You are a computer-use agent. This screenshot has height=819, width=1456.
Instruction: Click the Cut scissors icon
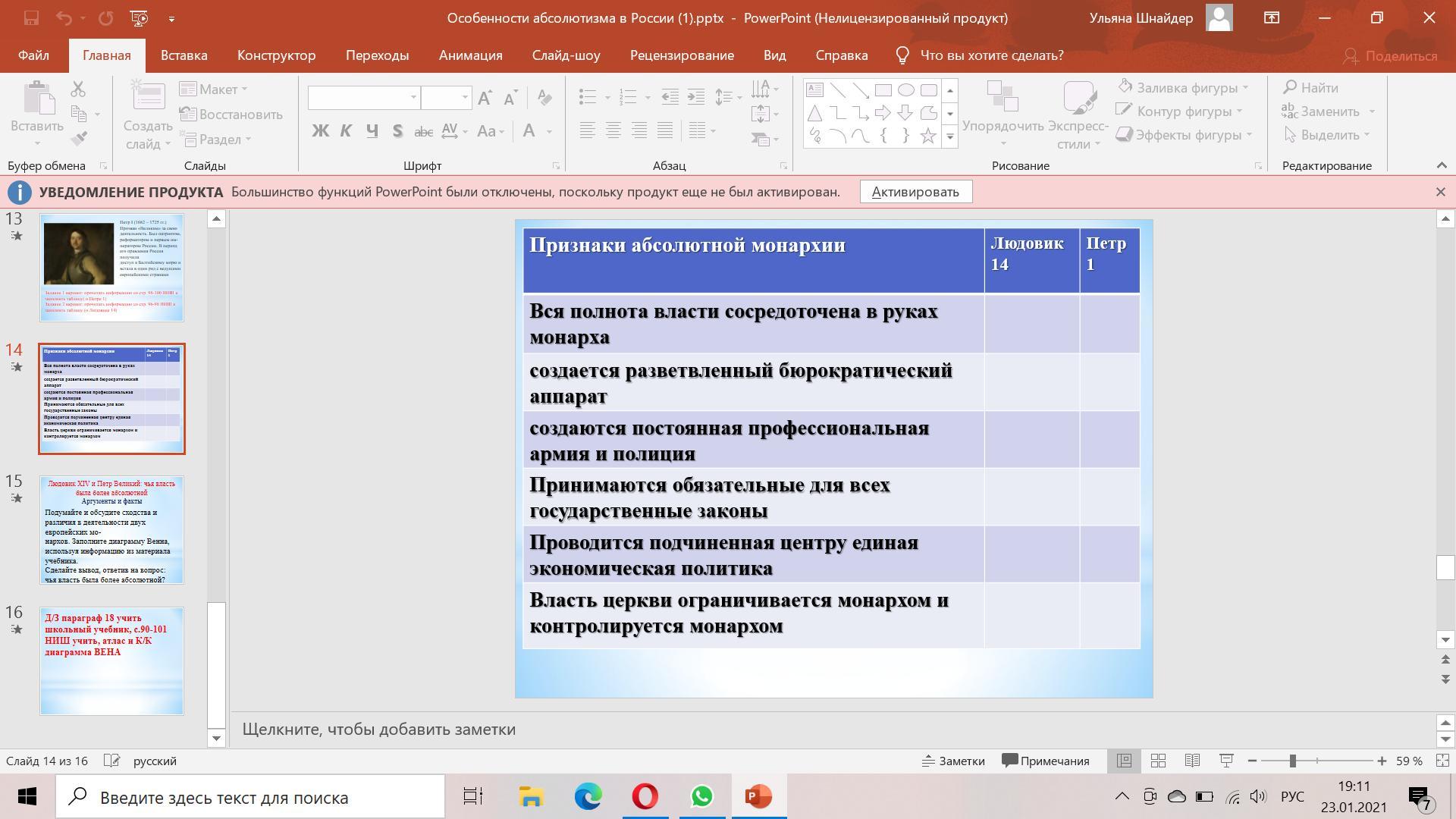(x=78, y=89)
